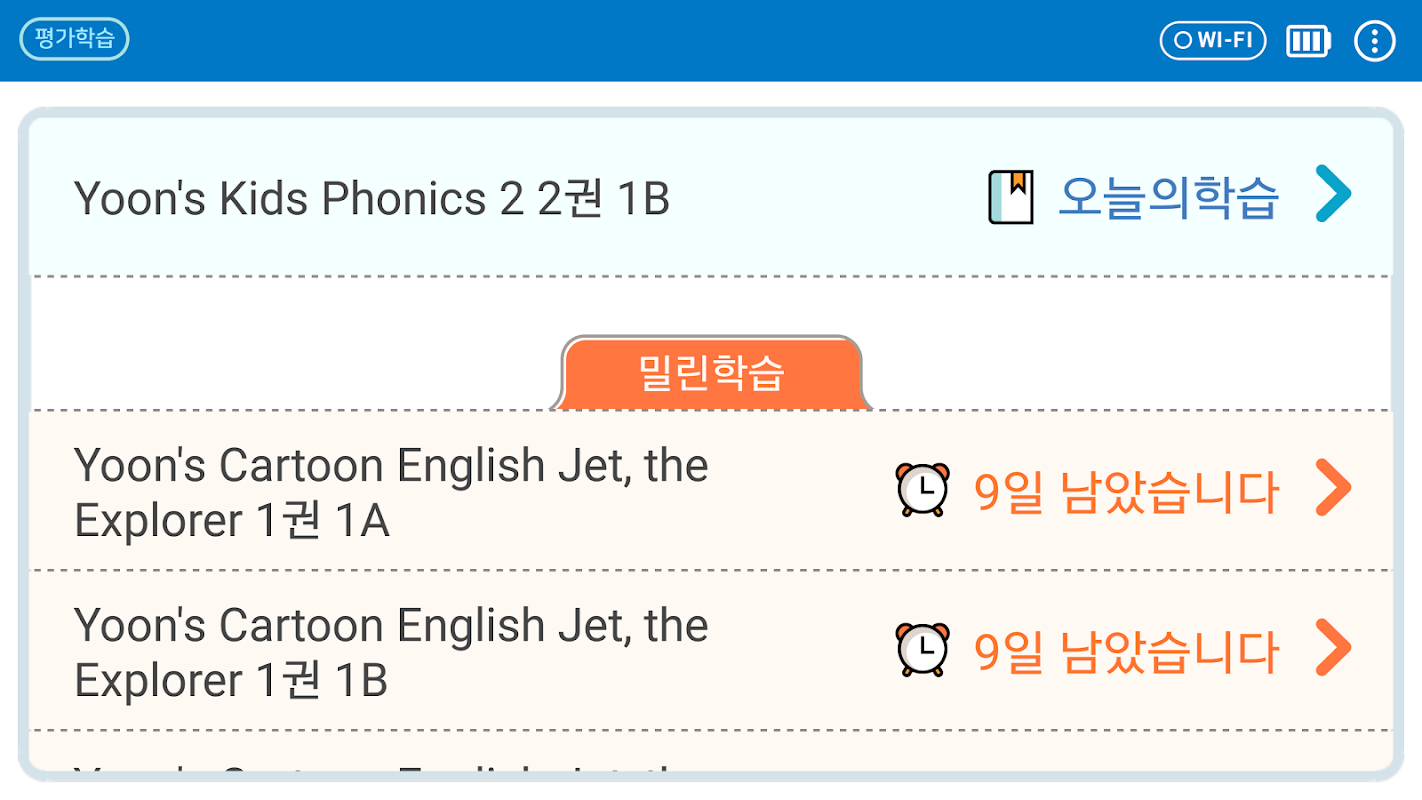The width and height of the screenshot is (1422, 800).
Task: Tap 9일 남았습니다 text for 1권 1A
Action: point(1126,492)
